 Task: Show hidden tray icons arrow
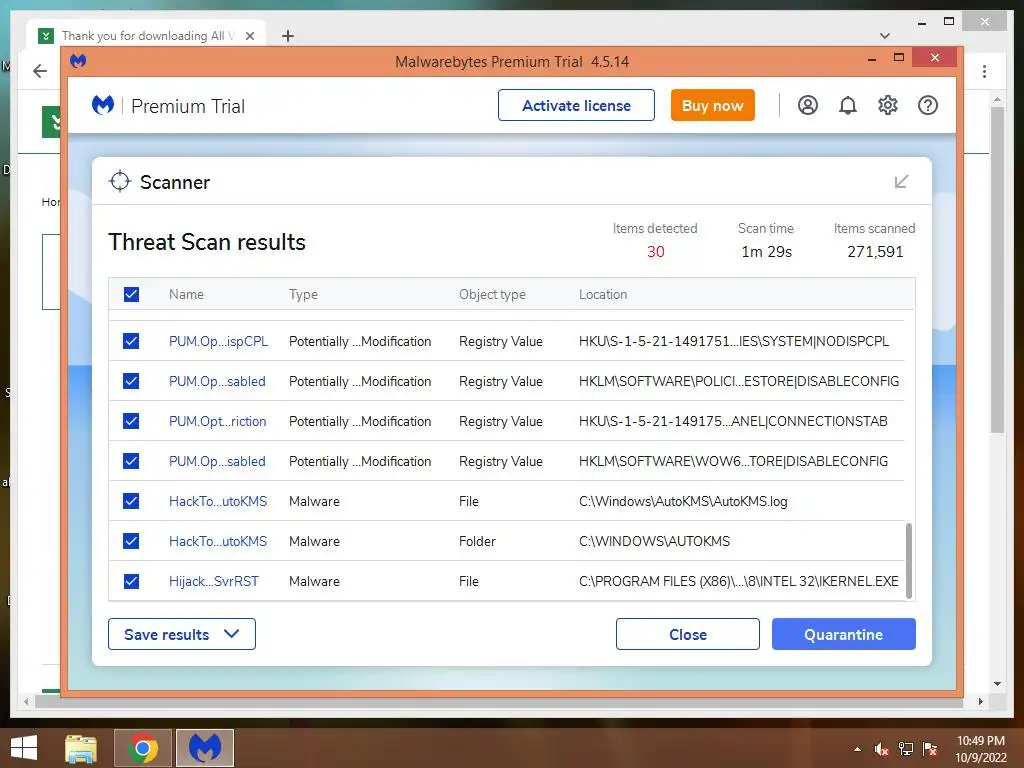tap(857, 749)
